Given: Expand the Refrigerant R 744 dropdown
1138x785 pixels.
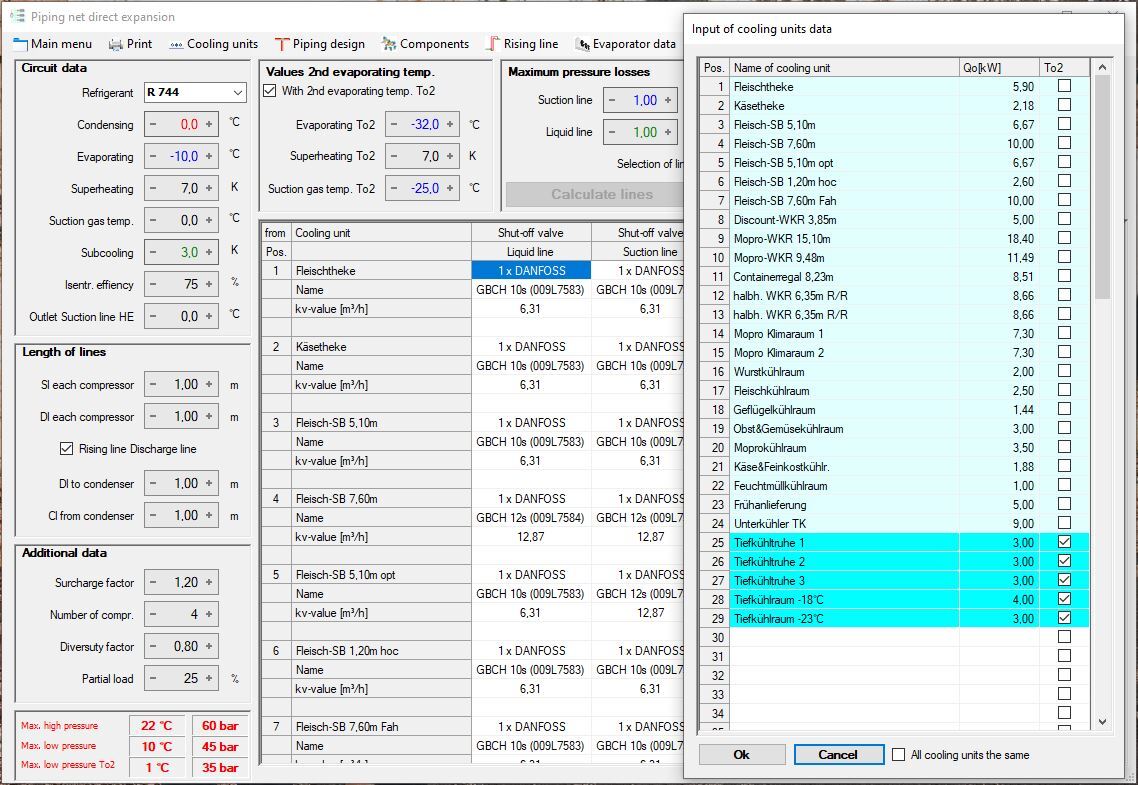Looking at the screenshot, I should coord(237,93).
